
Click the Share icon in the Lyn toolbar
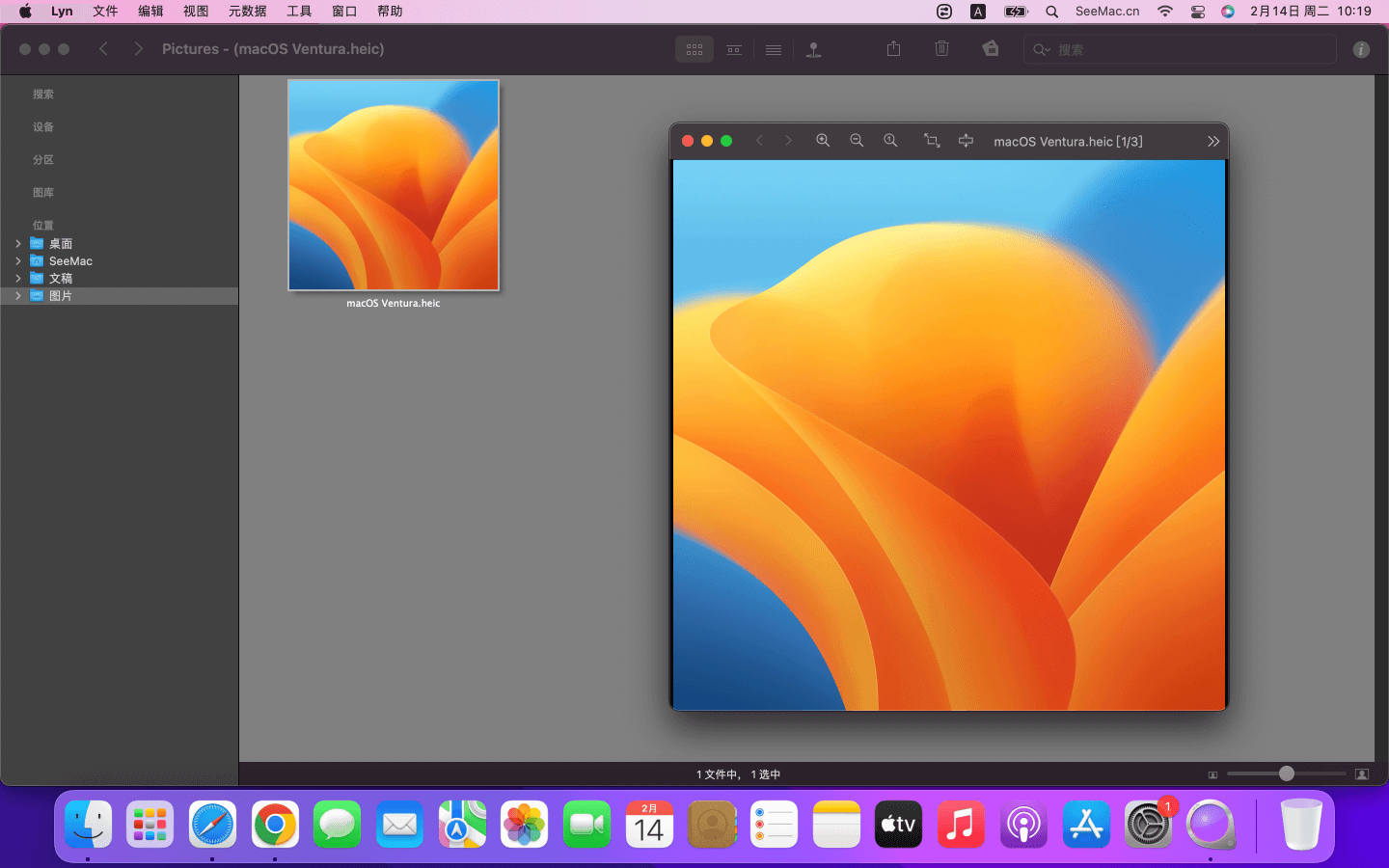point(894,48)
